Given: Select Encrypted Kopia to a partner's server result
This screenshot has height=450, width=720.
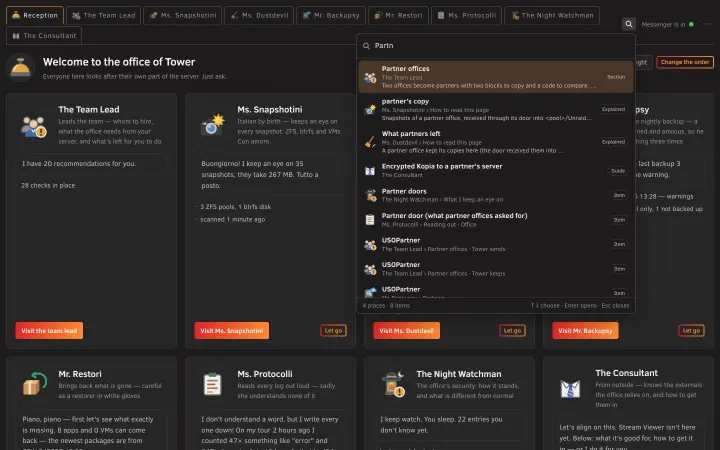Looking at the screenshot, I should pos(496,170).
